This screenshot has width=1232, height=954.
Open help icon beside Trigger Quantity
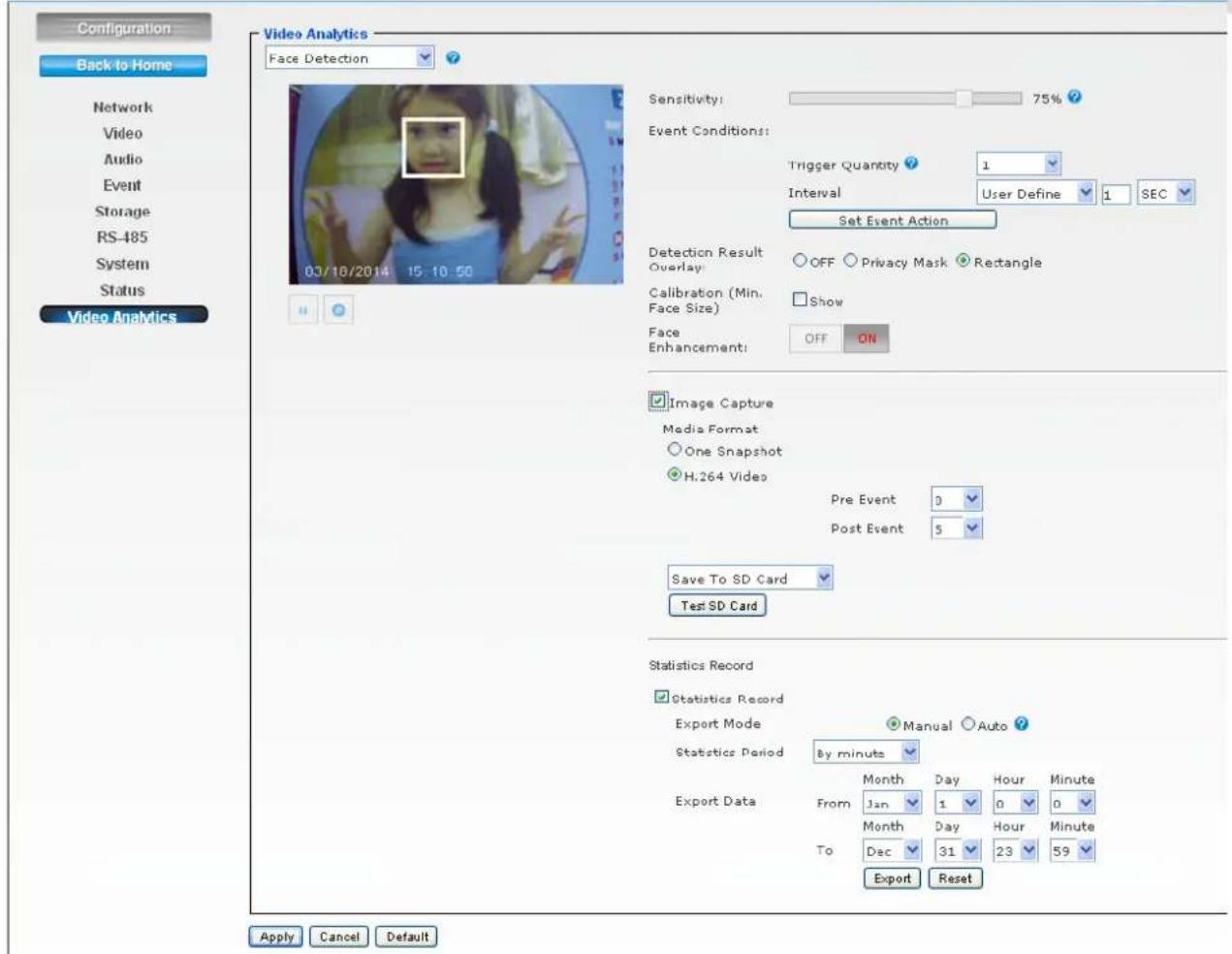click(x=911, y=164)
